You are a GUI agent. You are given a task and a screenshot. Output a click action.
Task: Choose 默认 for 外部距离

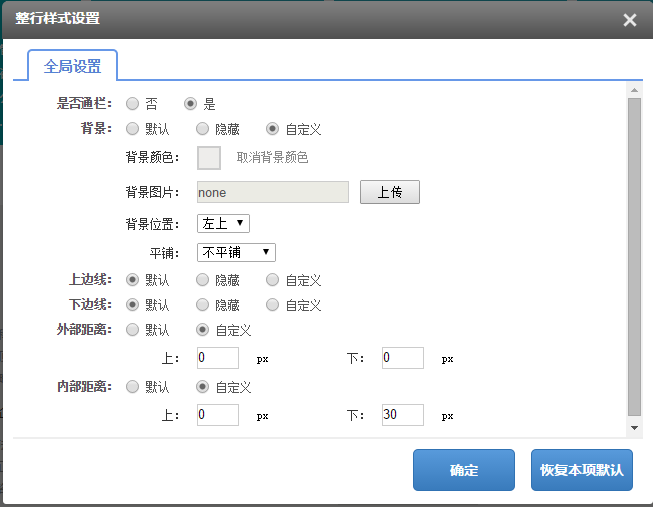(x=132, y=330)
